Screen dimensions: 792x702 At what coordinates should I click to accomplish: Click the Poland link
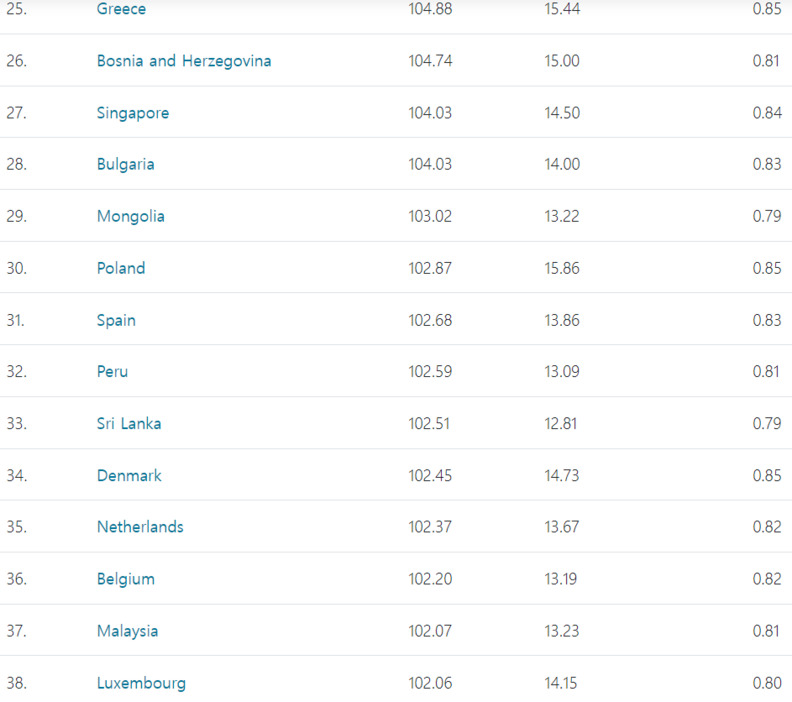pyautogui.click(x=121, y=268)
